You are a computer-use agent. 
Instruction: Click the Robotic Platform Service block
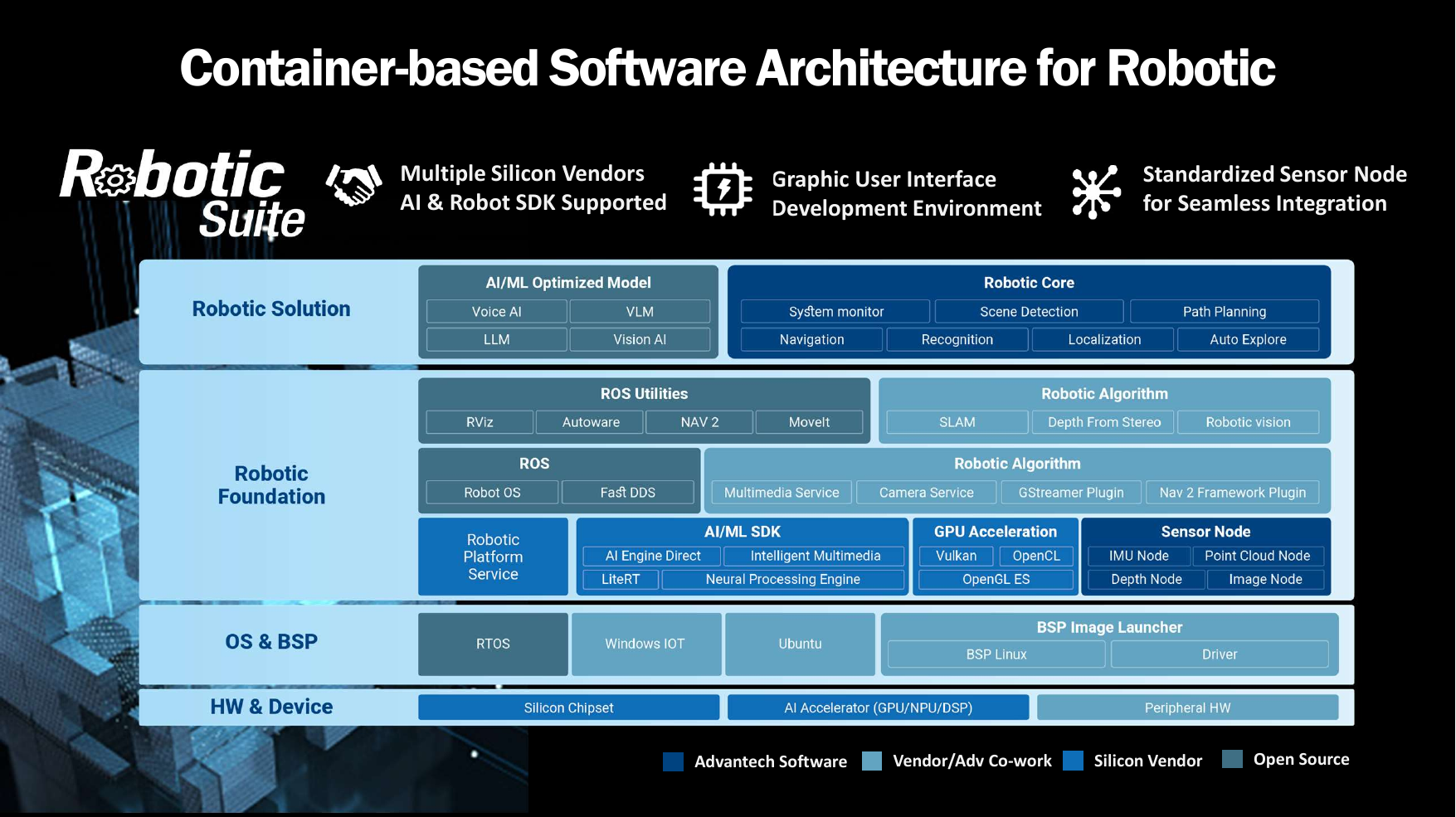coord(493,557)
